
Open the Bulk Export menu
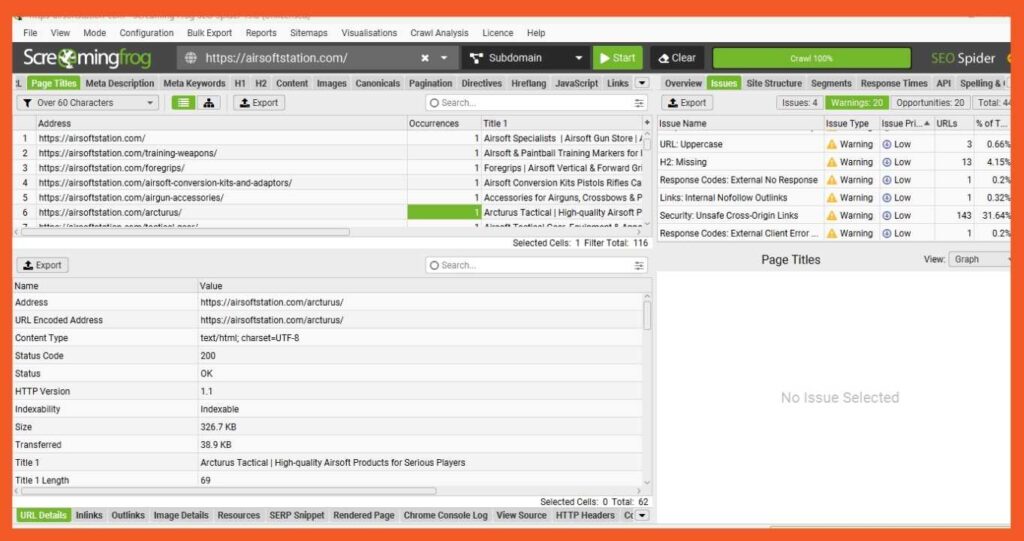click(x=209, y=33)
